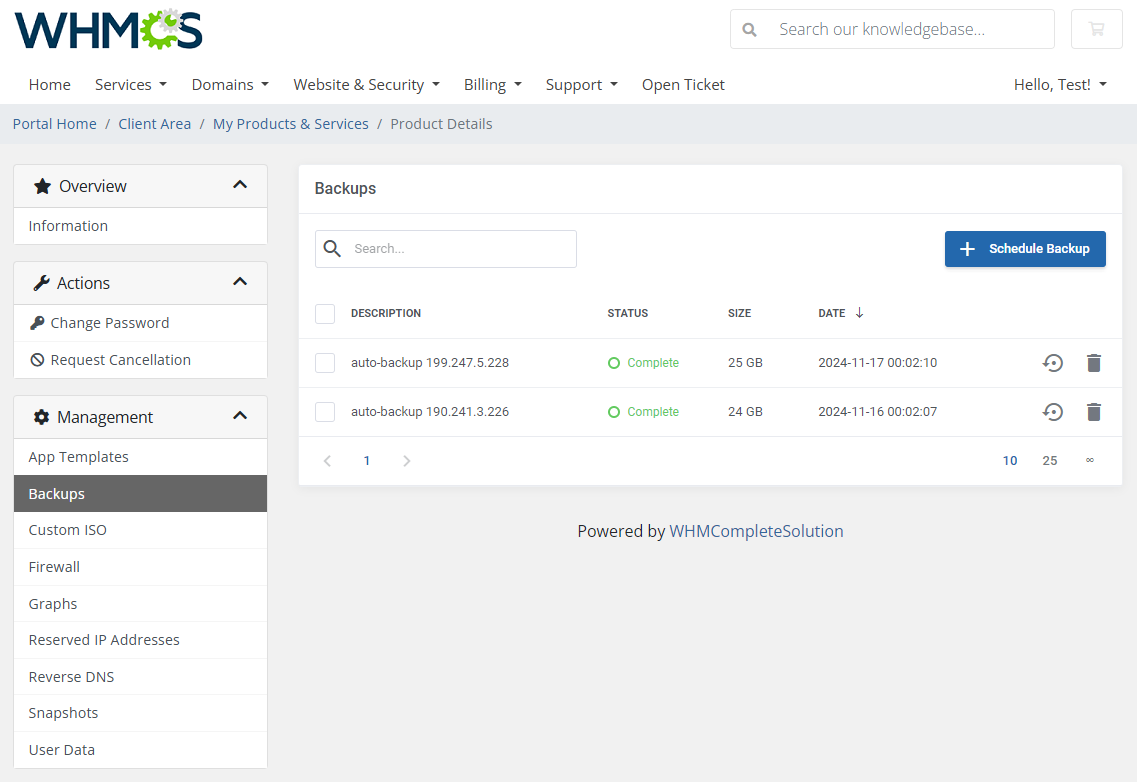Click the knowledgebase search magnifier icon
This screenshot has height=782, width=1137.
(x=750, y=30)
